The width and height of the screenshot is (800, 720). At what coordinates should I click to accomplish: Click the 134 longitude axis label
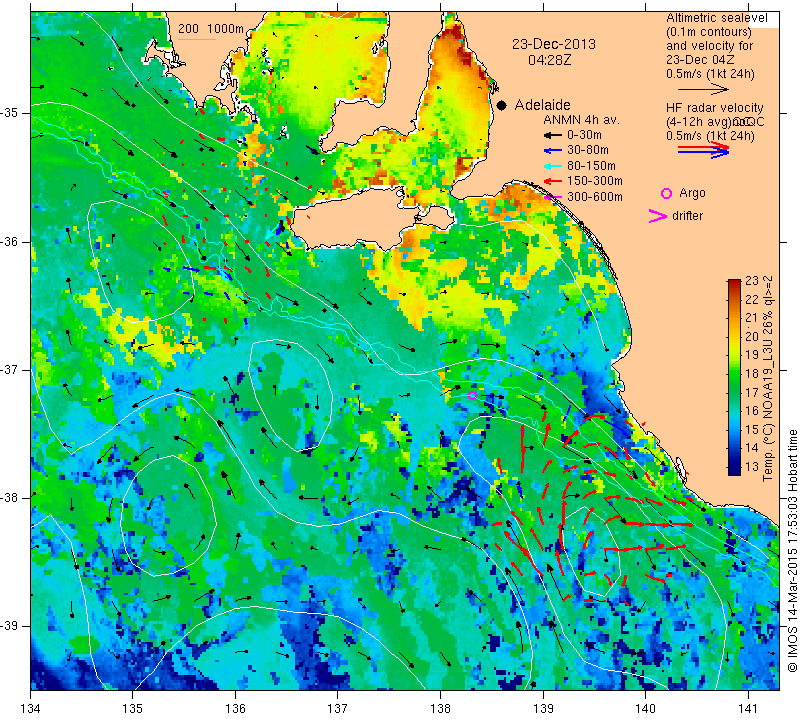click(x=31, y=709)
